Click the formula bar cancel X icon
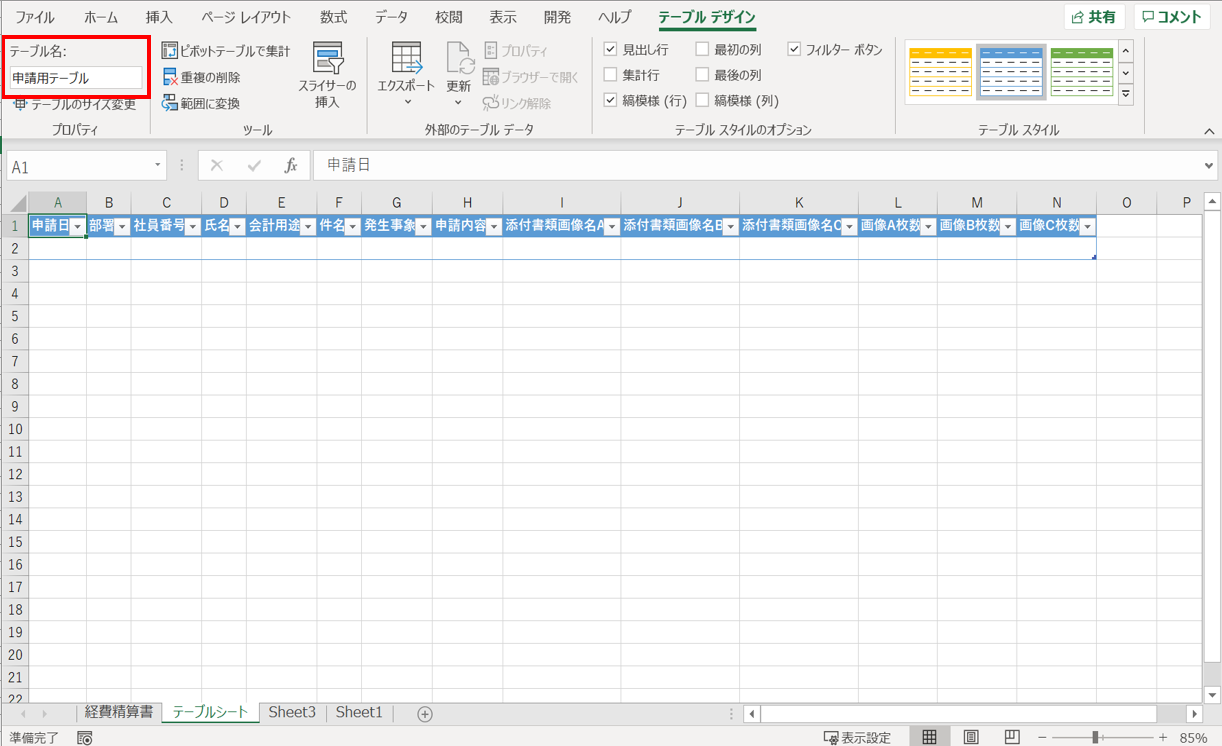The width and height of the screenshot is (1222, 746). tap(217, 166)
